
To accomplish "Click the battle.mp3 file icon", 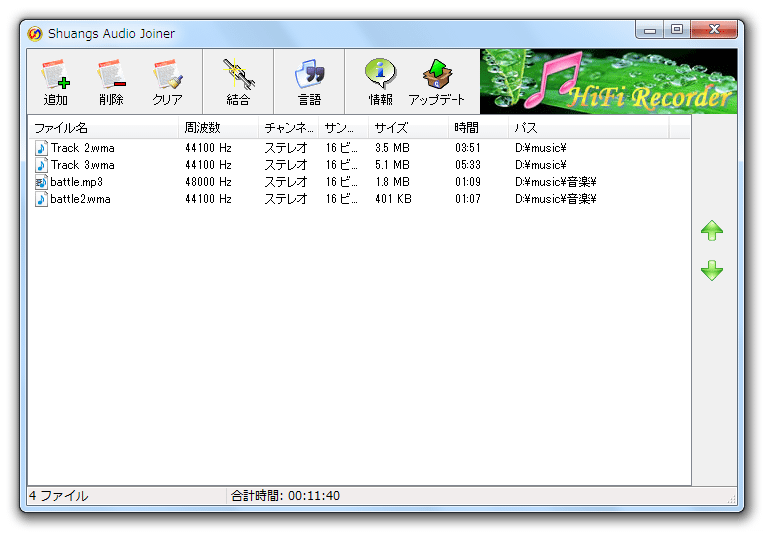I will 41,182.
